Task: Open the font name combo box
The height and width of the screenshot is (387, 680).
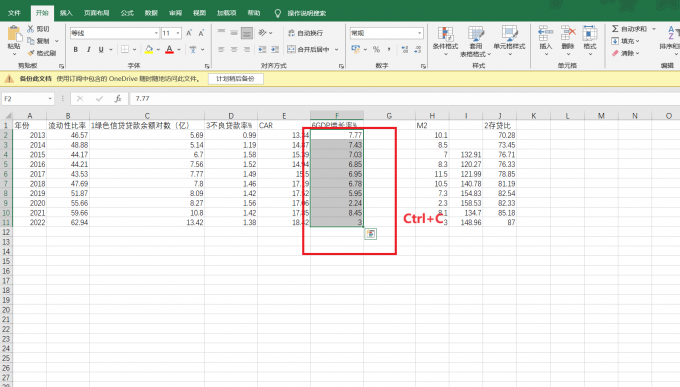Action: point(114,33)
